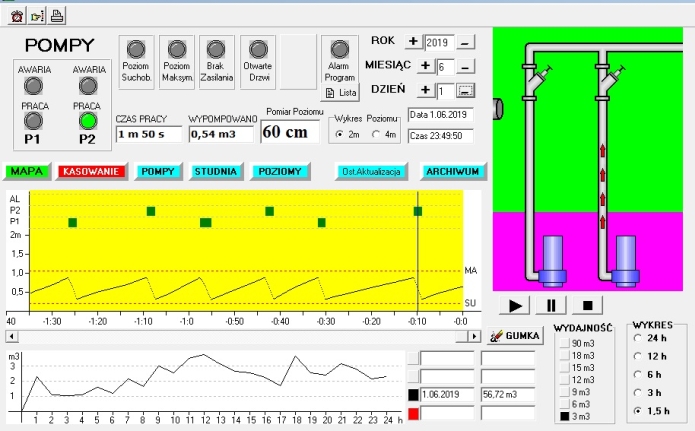Stop the animation with the stop button
695x431 pixels.
tap(587, 306)
